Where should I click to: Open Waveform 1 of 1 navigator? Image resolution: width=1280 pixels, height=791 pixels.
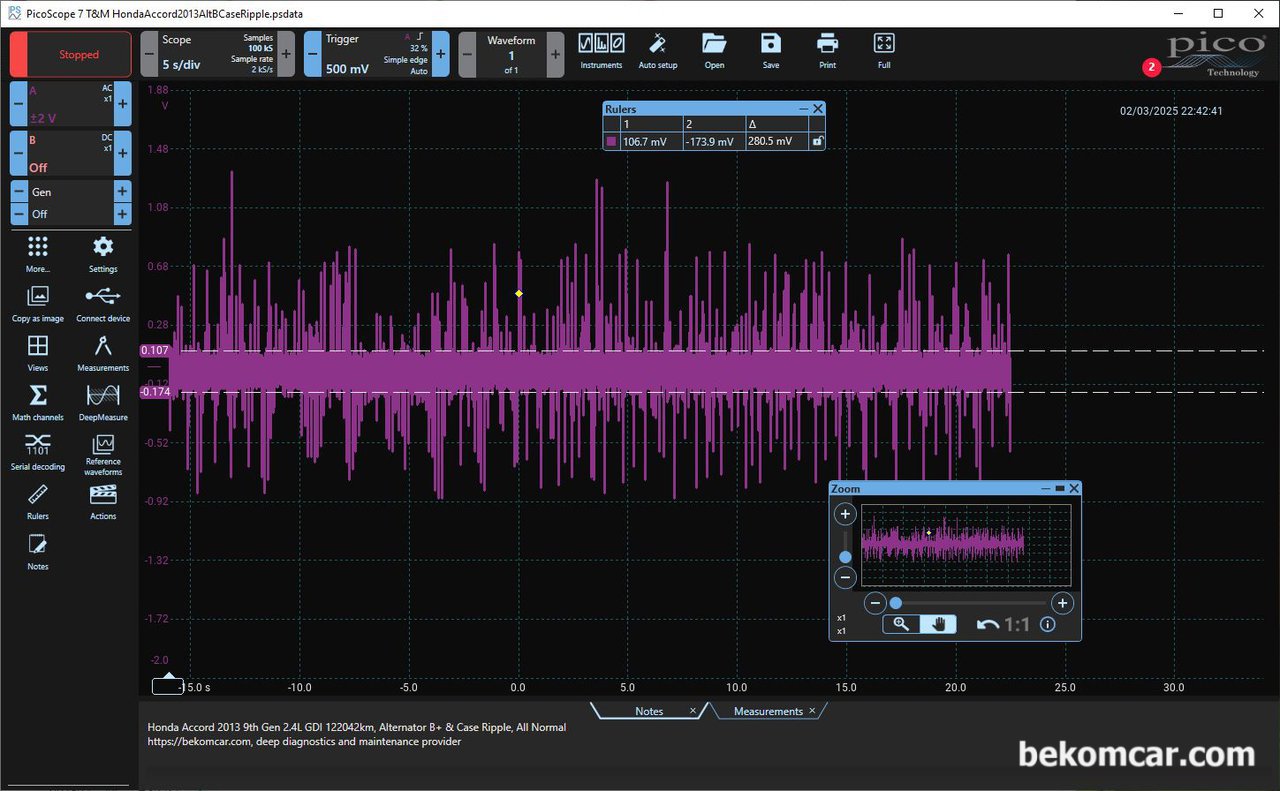511,54
